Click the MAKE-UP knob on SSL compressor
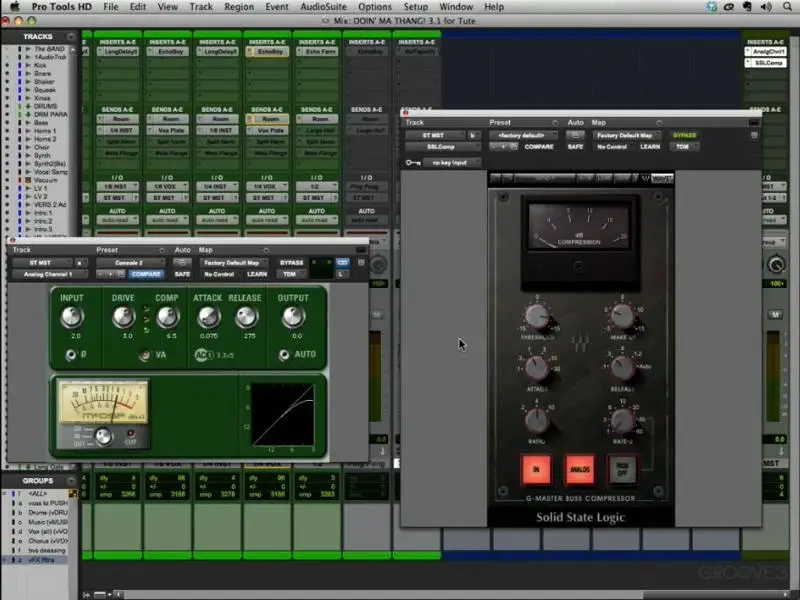This screenshot has height=600, width=800. 622,316
